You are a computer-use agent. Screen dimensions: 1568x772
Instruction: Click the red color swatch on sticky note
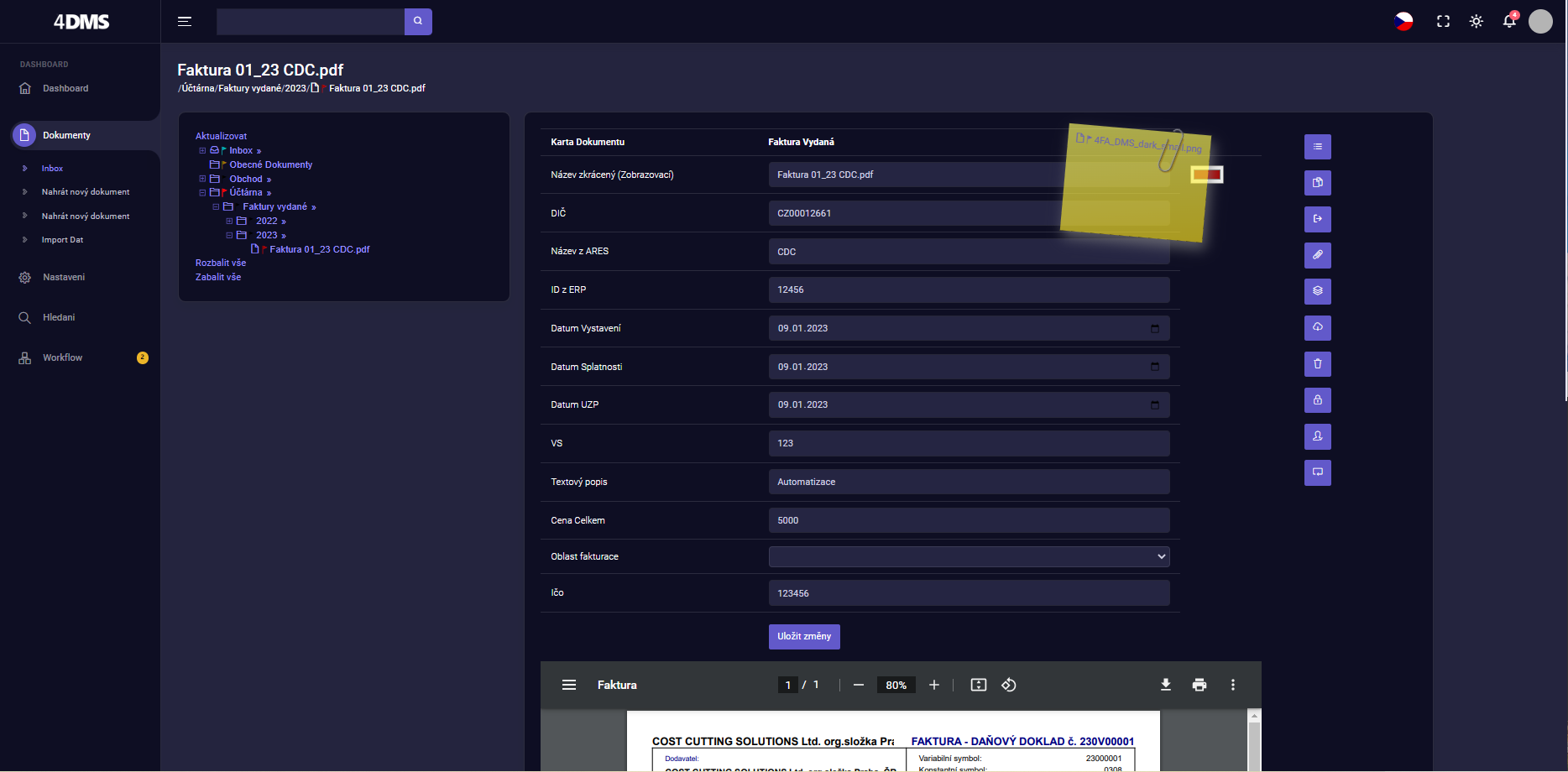1206,175
